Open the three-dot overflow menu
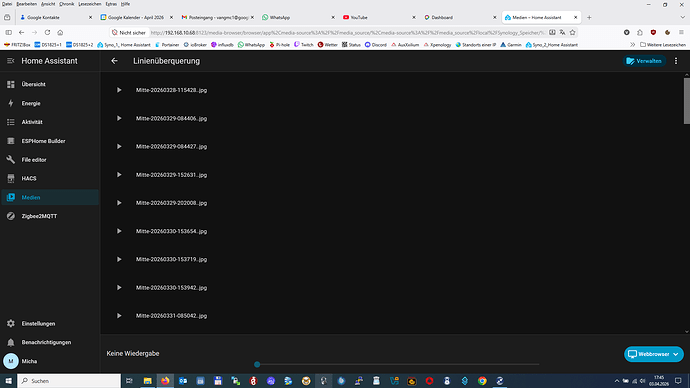The image size is (690, 388). pyautogui.click(x=676, y=61)
